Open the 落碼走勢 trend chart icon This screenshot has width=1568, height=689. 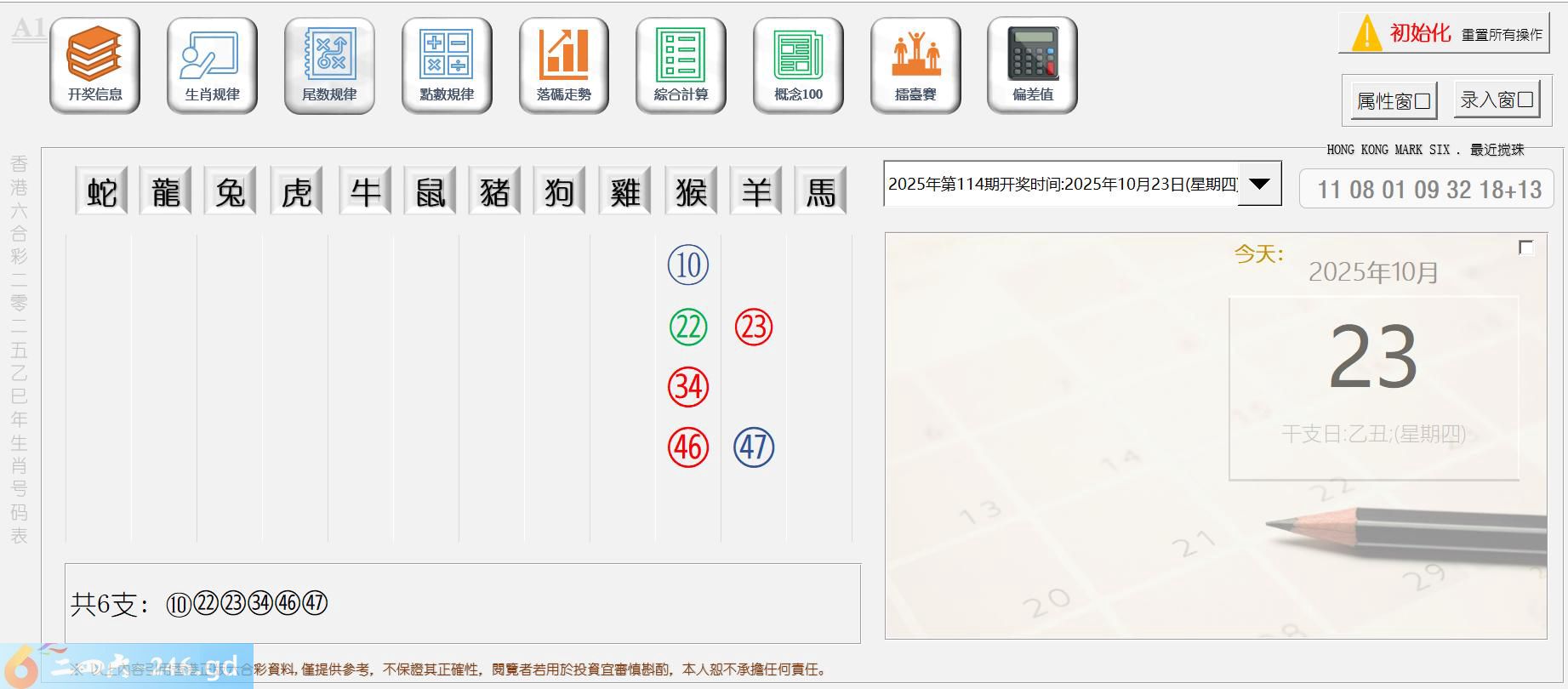[x=563, y=65]
